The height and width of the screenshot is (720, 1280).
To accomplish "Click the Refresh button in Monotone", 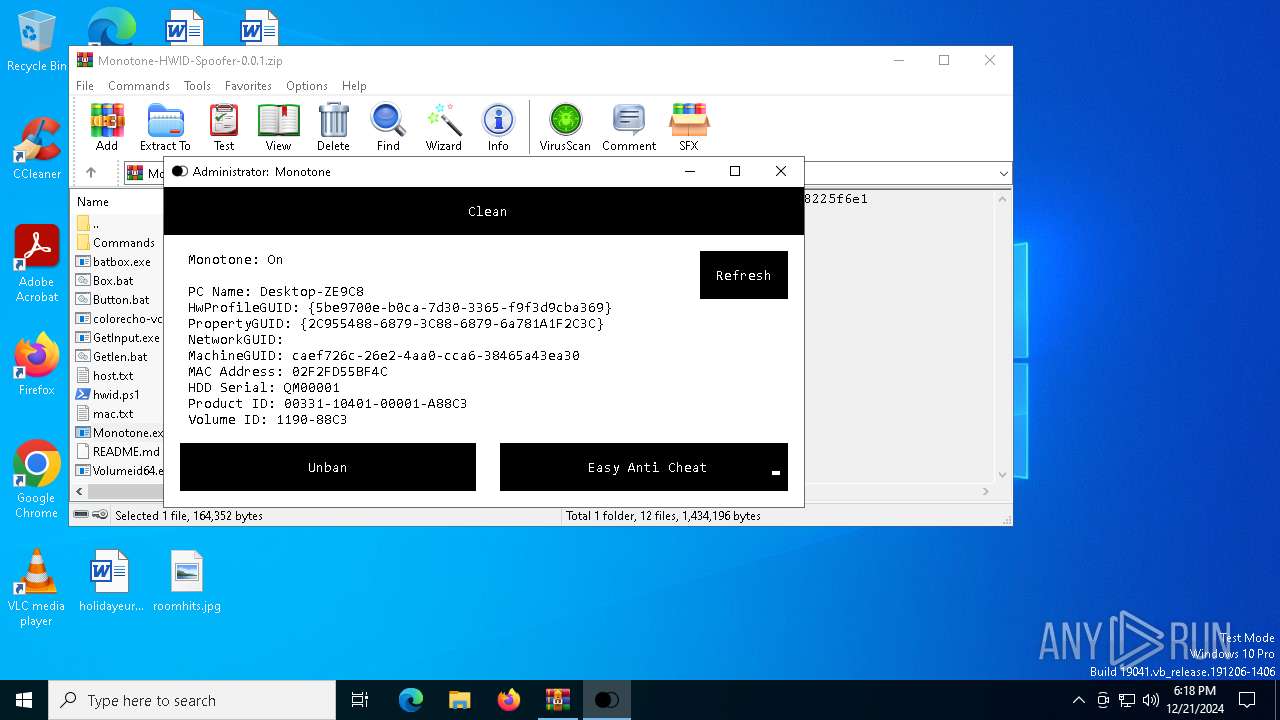I will click(744, 275).
